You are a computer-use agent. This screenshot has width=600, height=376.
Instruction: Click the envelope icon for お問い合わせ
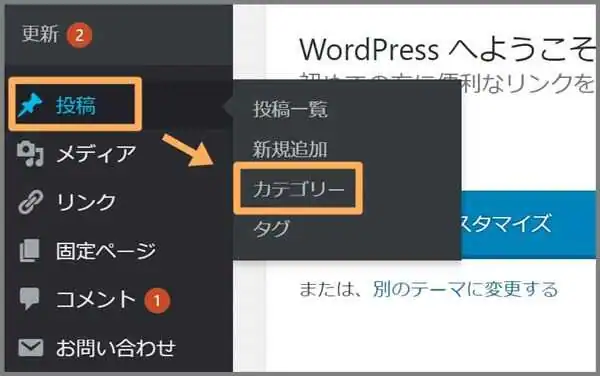[x=31, y=347]
